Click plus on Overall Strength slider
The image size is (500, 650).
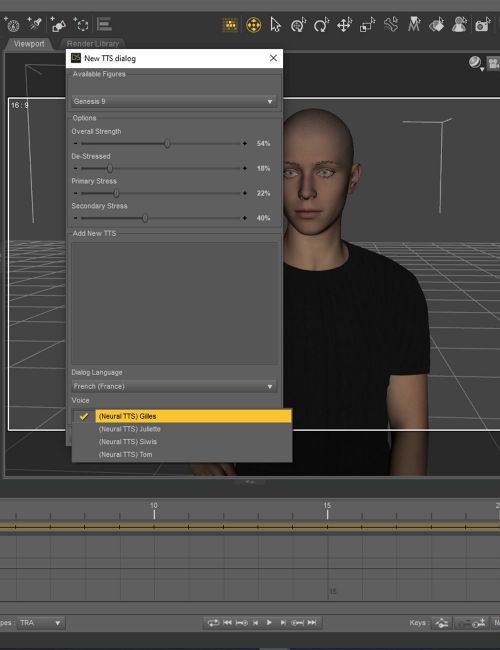tap(245, 143)
